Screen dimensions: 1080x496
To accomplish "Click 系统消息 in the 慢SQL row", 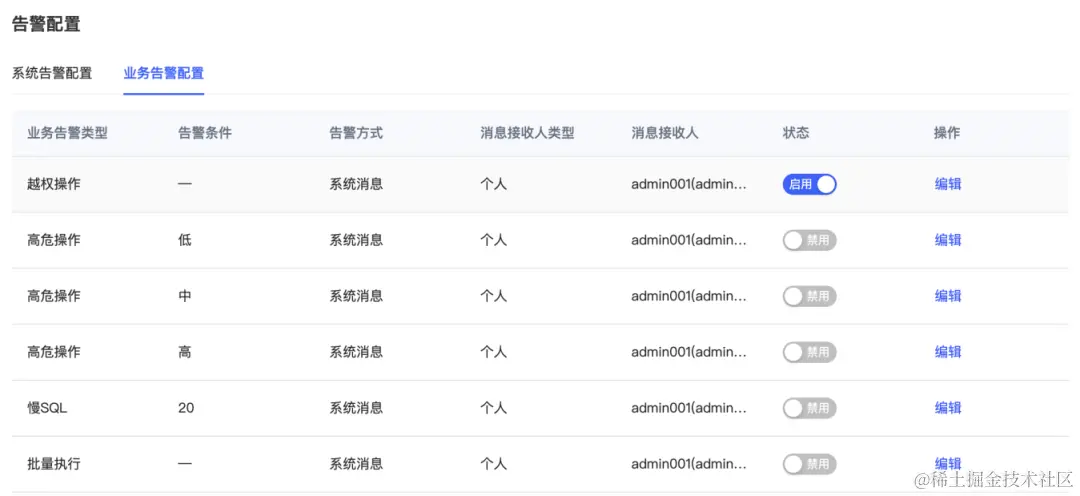I will (x=356, y=408).
